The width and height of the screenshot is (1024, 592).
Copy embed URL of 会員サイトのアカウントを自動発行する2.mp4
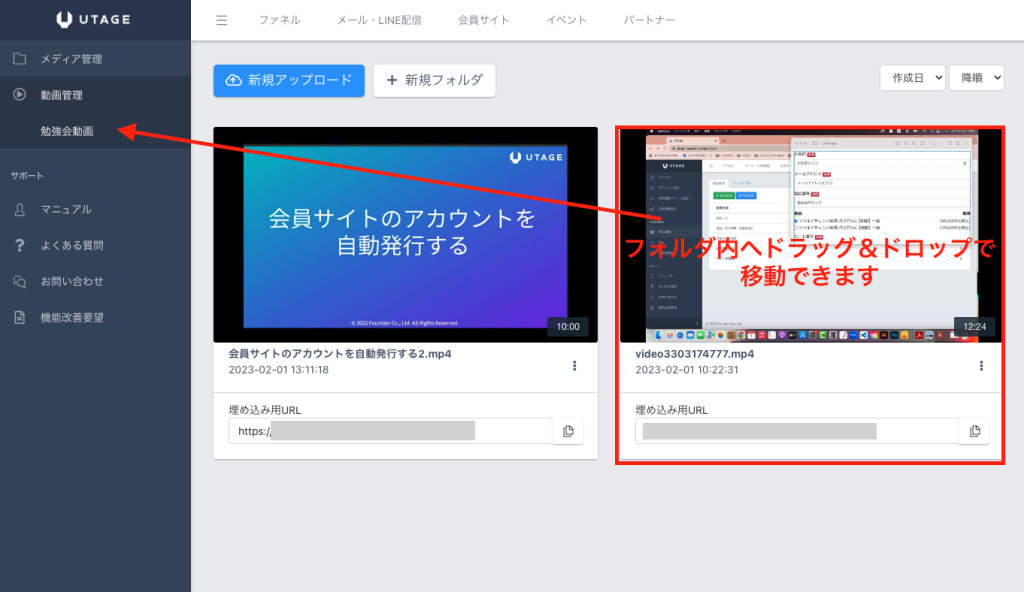point(567,431)
